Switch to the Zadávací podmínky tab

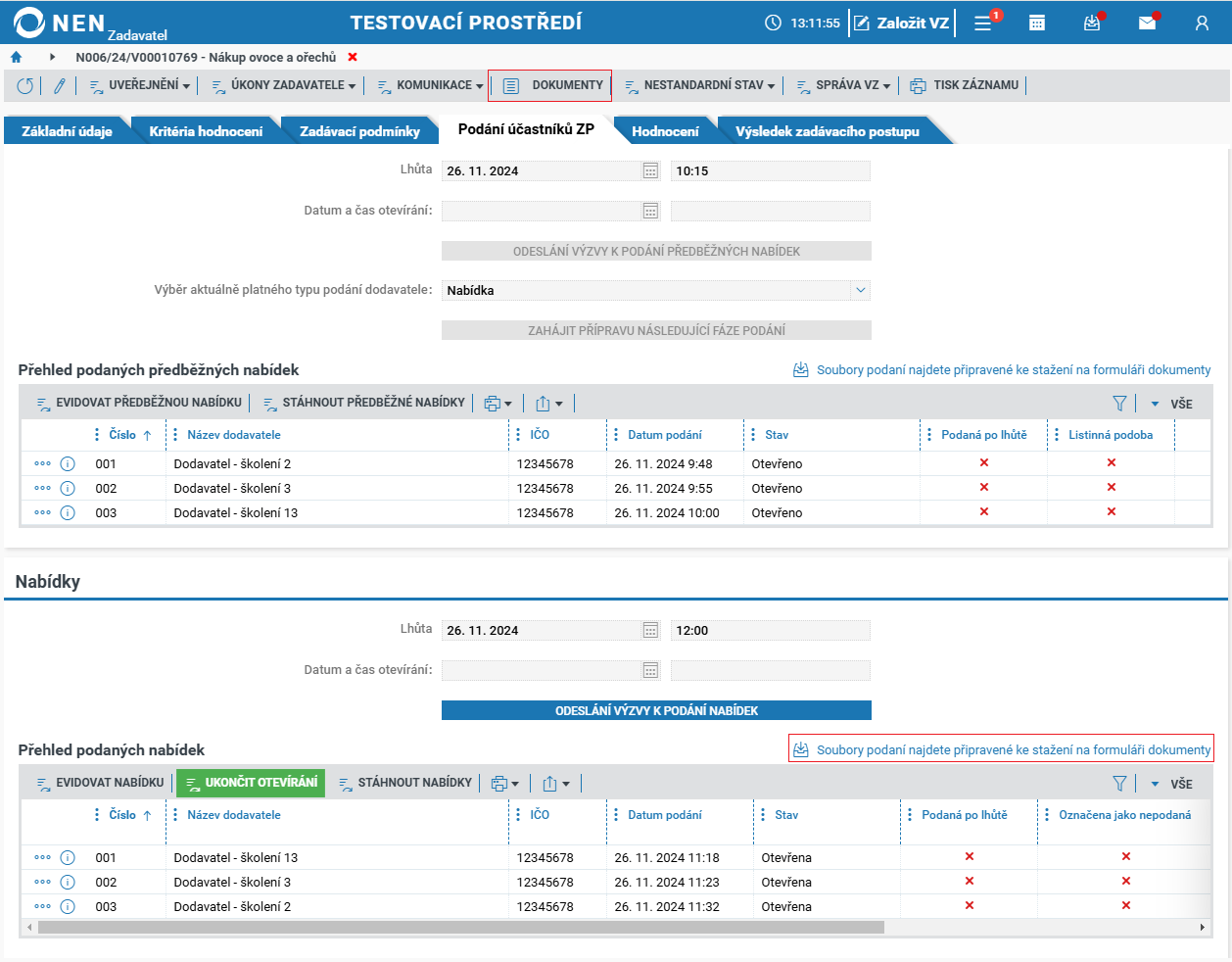tap(359, 131)
